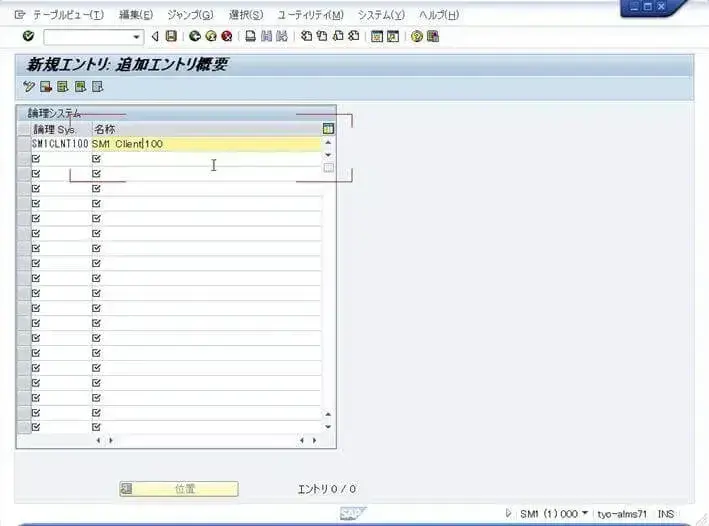Click upper scroll-up arrow beside the SM1 Client 100 row

329,142
